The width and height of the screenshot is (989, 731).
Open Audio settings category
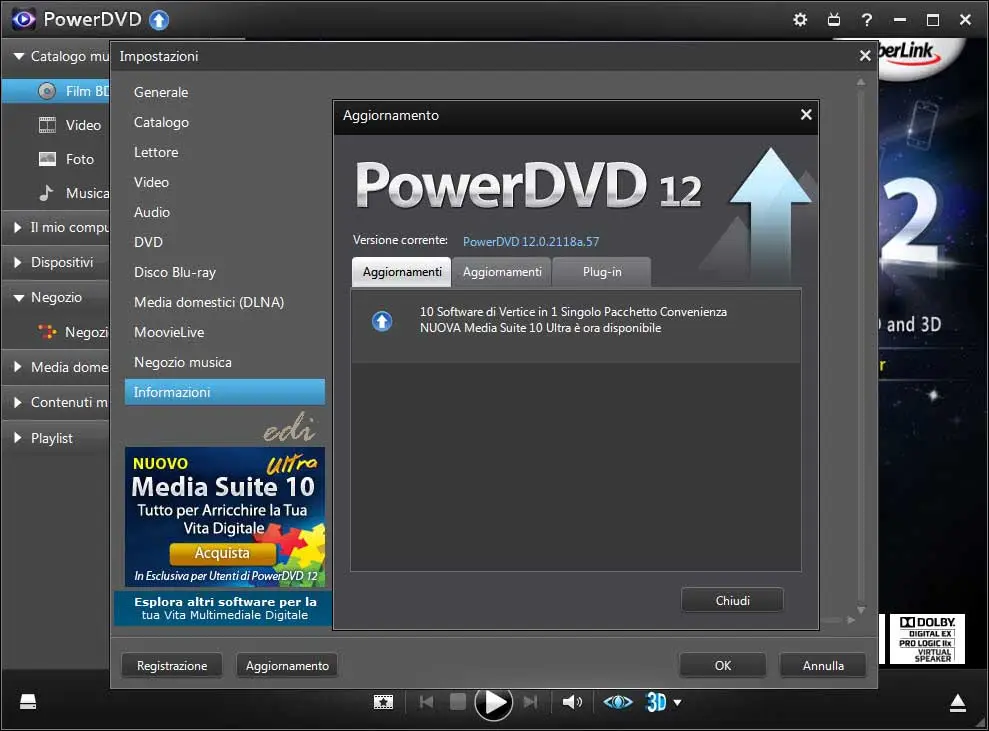click(225, 212)
